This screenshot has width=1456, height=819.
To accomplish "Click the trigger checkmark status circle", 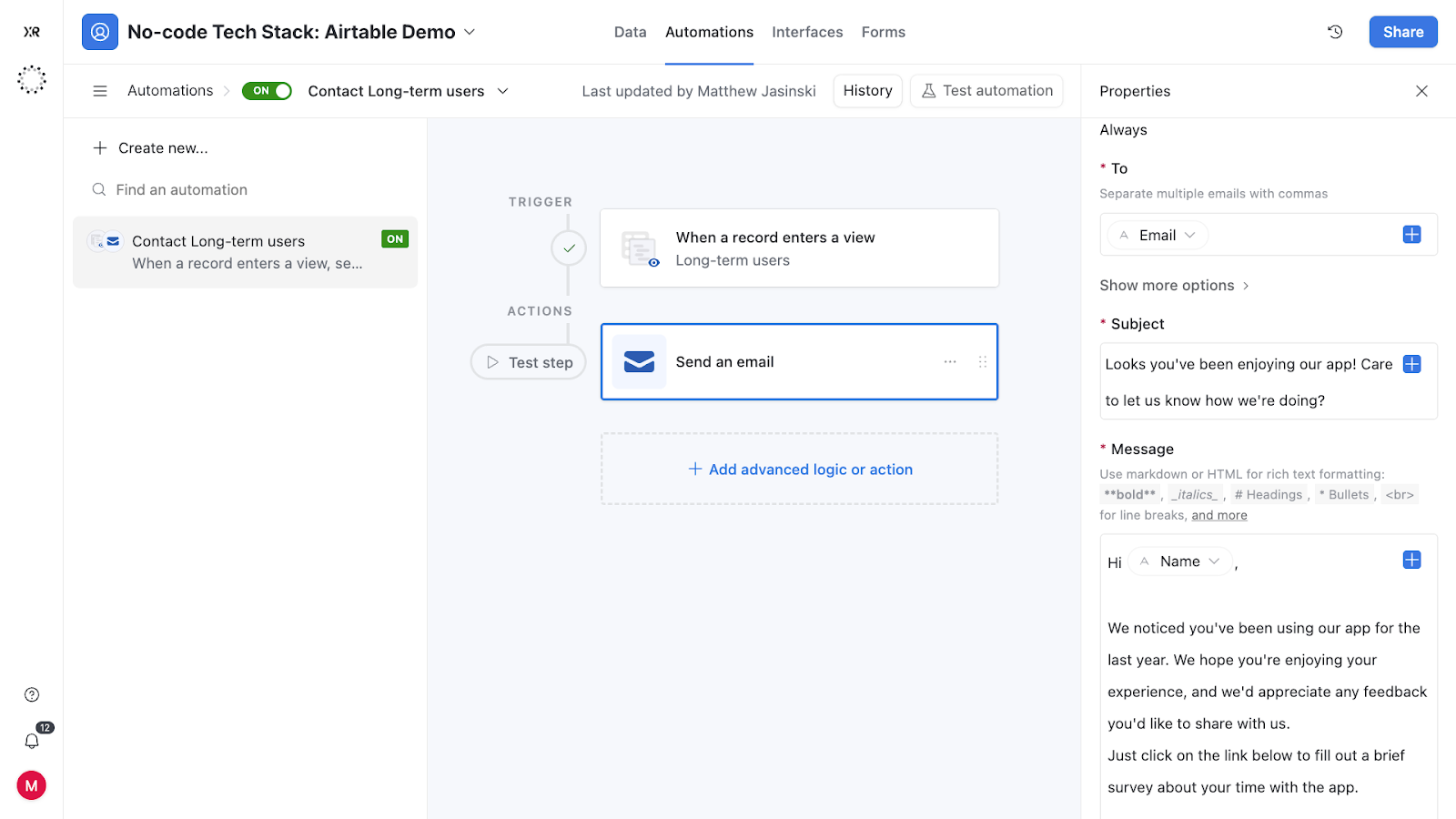I will (569, 248).
